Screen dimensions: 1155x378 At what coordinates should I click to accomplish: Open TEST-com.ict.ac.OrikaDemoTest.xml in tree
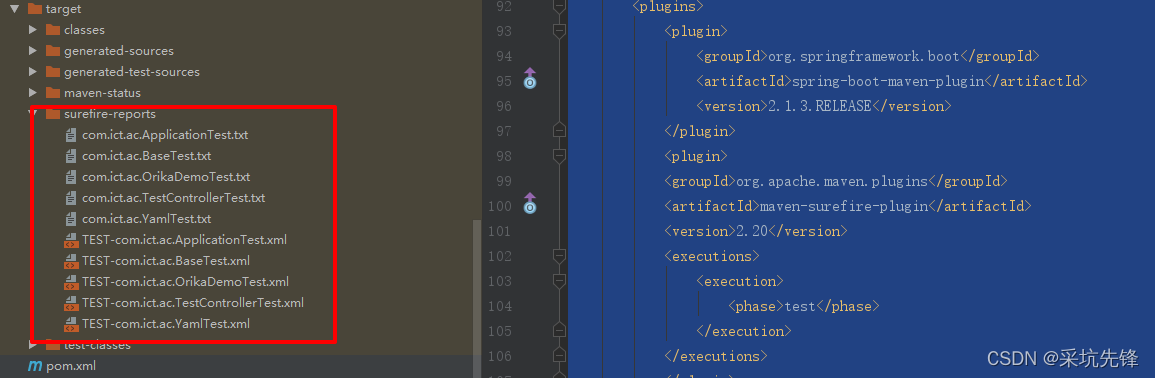click(185, 281)
